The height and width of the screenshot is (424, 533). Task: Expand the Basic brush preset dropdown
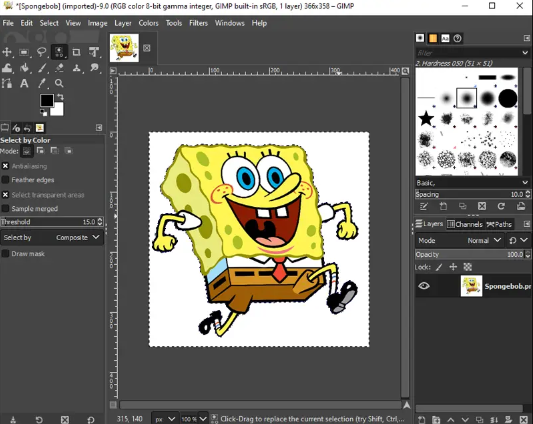pyautogui.click(x=472, y=183)
